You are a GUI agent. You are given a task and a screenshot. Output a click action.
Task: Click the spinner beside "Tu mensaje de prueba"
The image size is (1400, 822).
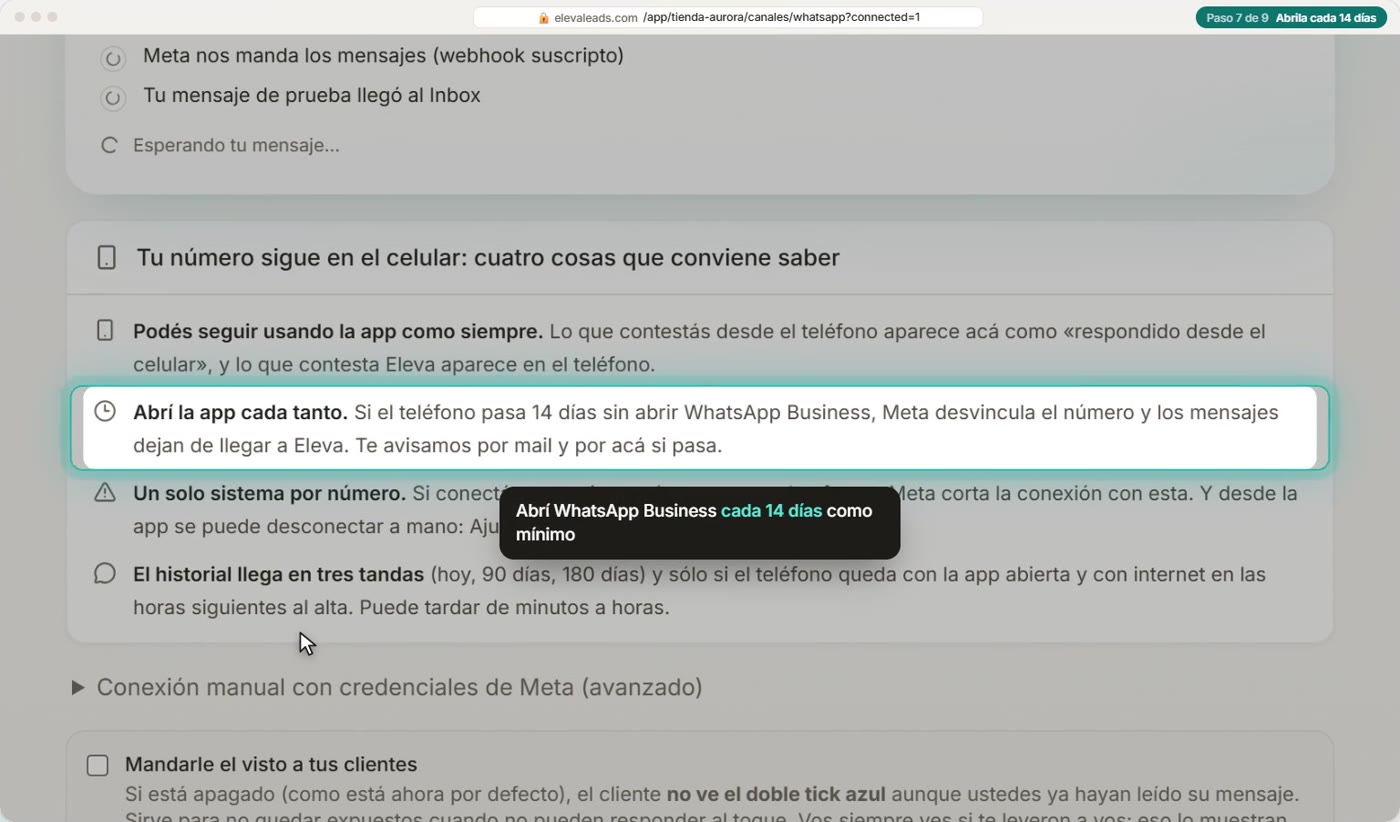pos(113,97)
